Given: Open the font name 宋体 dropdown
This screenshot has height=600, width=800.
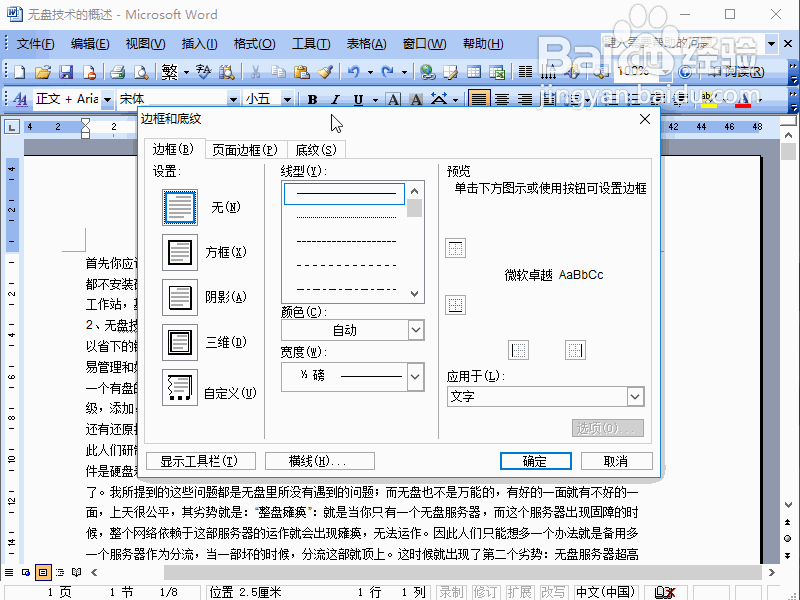Looking at the screenshot, I should pyautogui.click(x=233, y=99).
